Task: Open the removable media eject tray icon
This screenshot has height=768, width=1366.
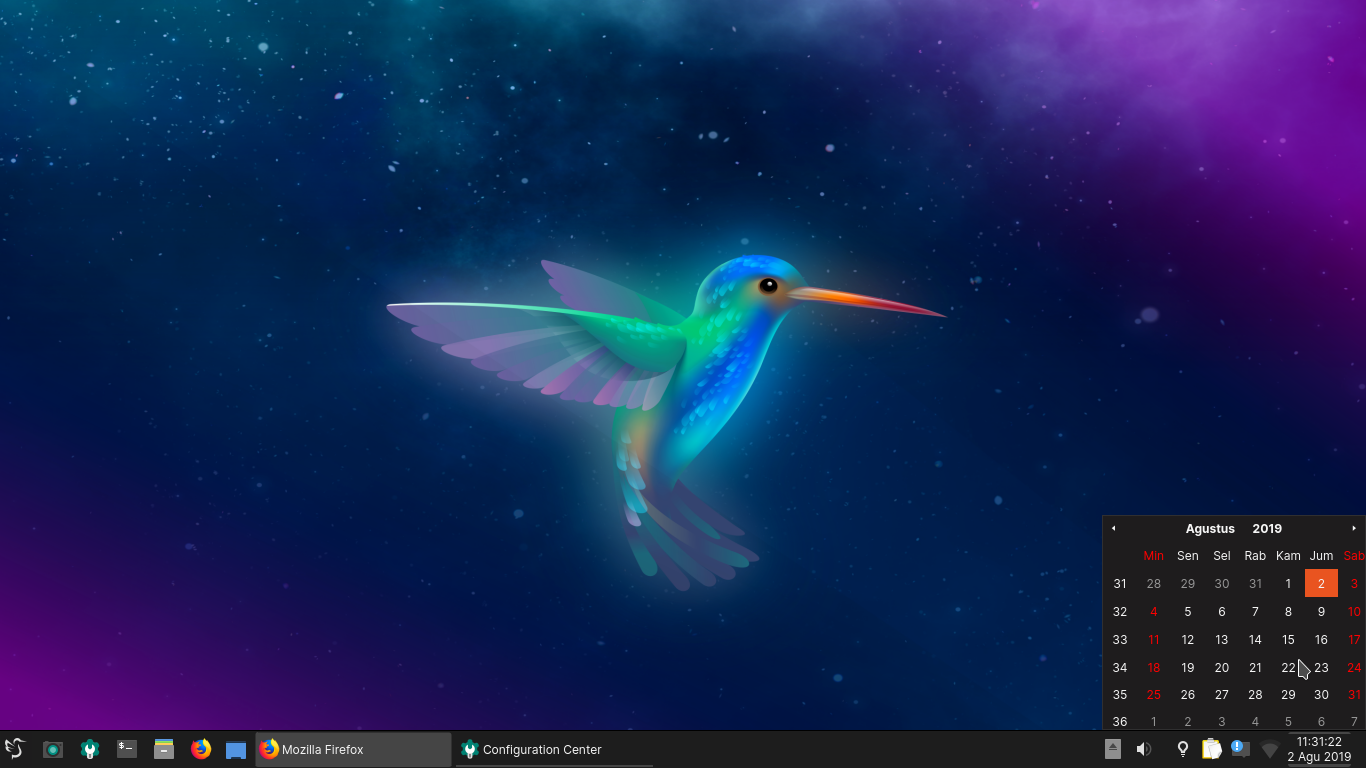Action: point(1113,749)
